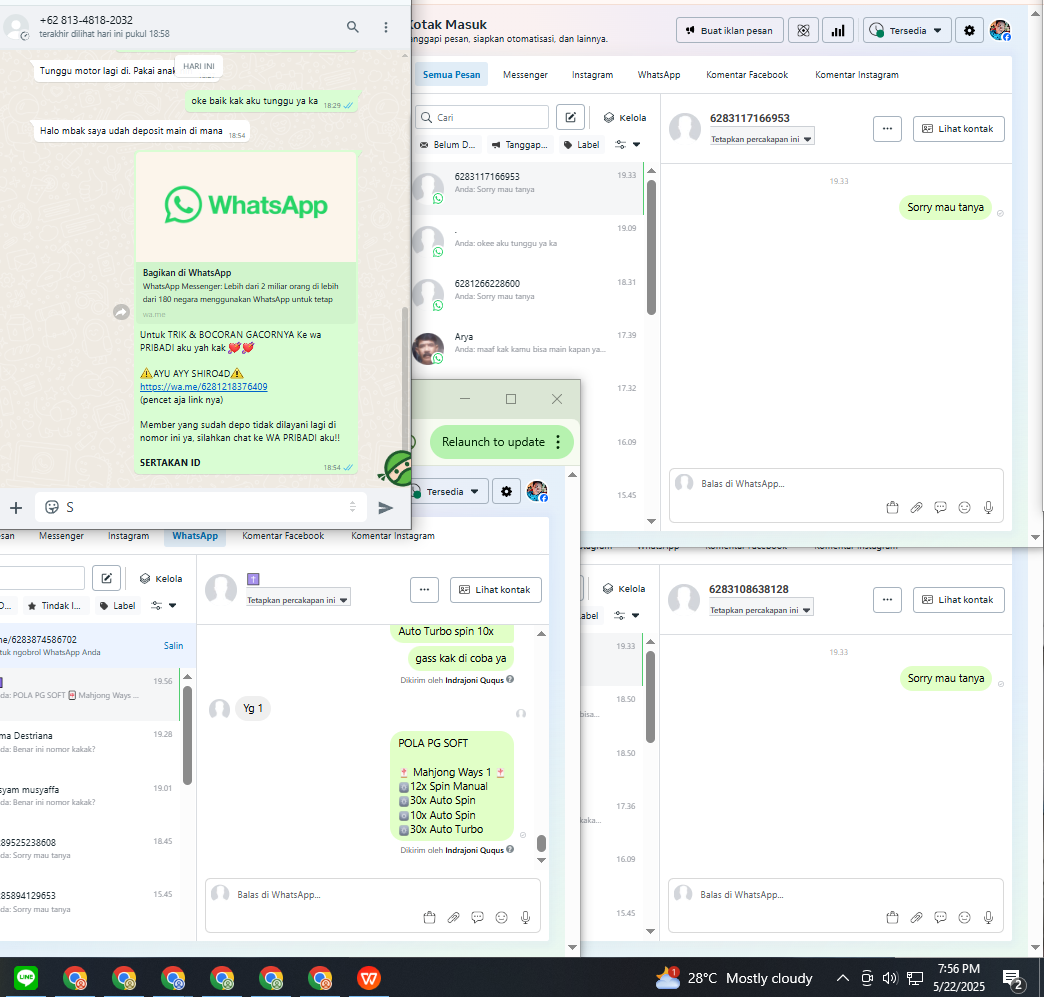Click the more options button for 6283117166953
The image size is (1044, 997).
(x=888, y=129)
